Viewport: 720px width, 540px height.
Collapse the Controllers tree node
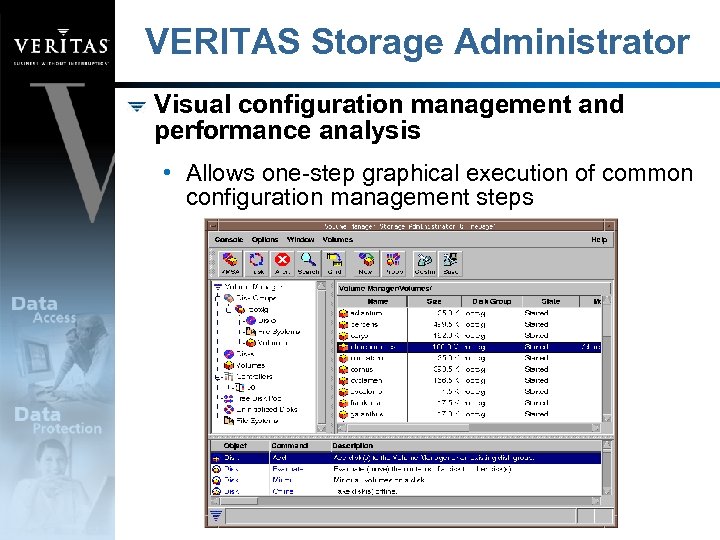point(218,377)
